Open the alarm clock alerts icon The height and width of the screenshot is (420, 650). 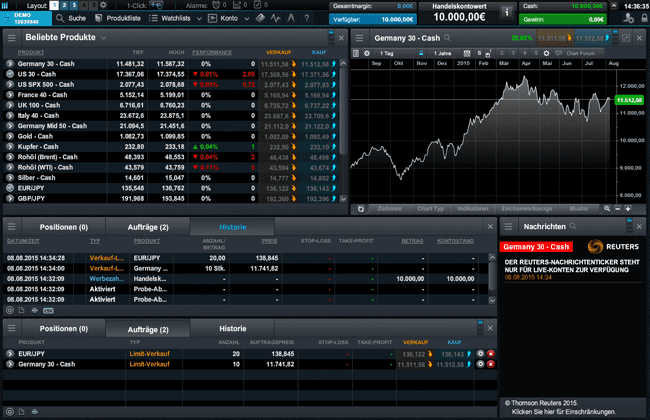[x=216, y=5]
